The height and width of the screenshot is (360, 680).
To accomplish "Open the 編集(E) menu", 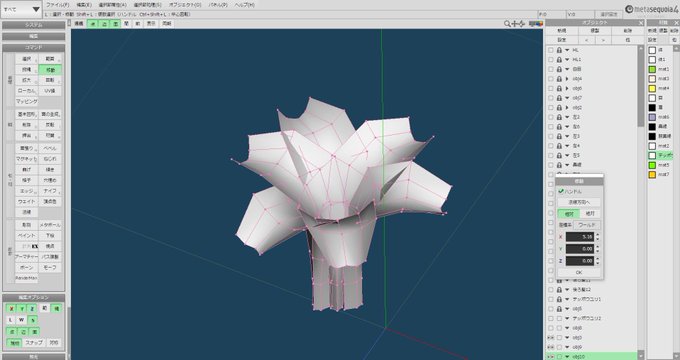I will [84, 5].
